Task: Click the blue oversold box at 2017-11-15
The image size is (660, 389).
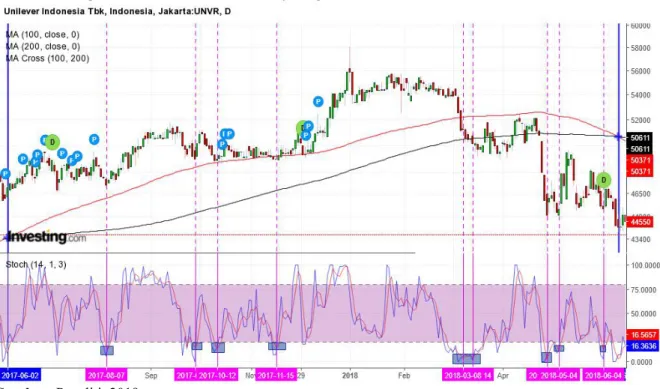Action: (277, 346)
